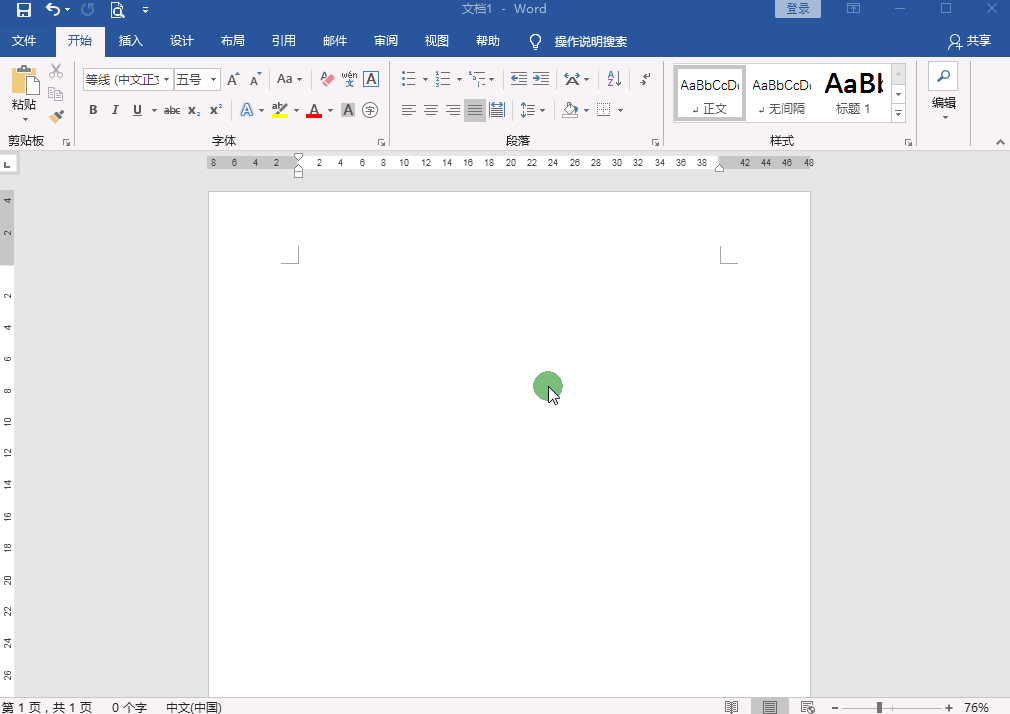
Task: Click the distributed alignment icon
Action: click(497, 110)
